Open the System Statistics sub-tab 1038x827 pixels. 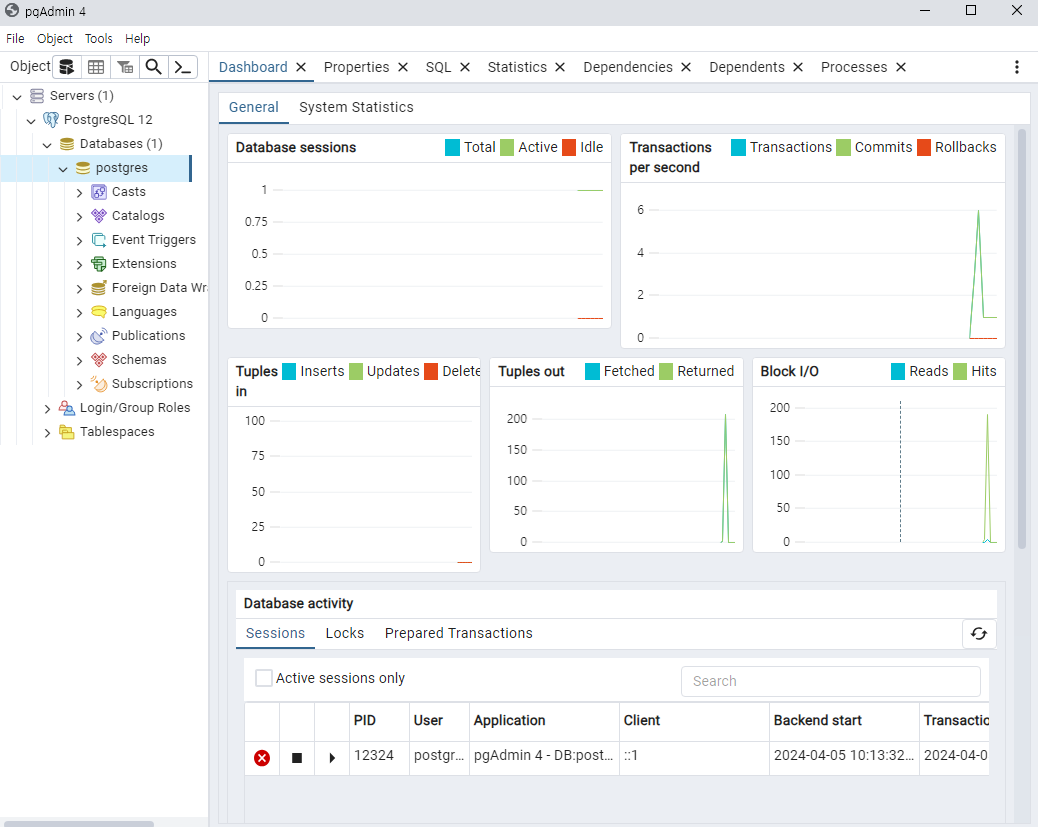coord(356,107)
